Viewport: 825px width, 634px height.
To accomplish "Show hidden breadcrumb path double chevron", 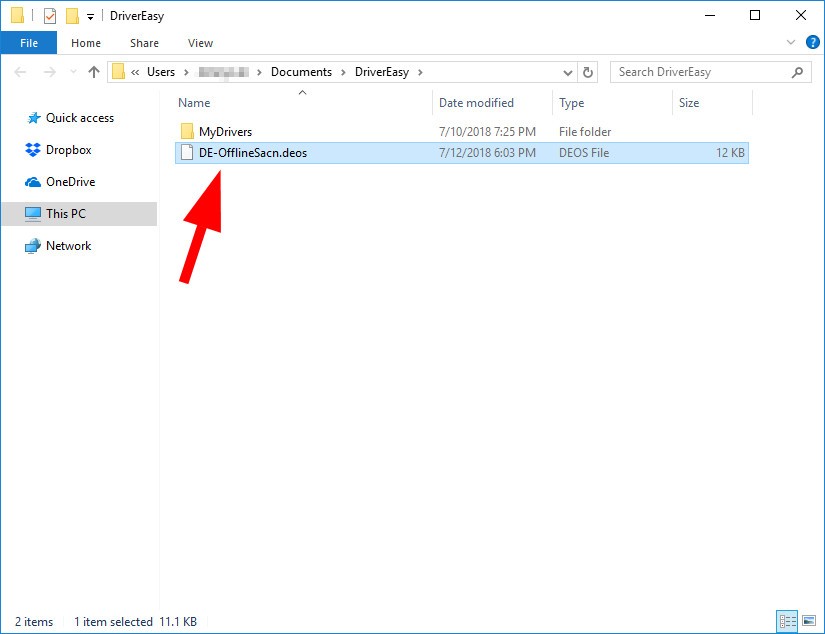I will (135, 73).
